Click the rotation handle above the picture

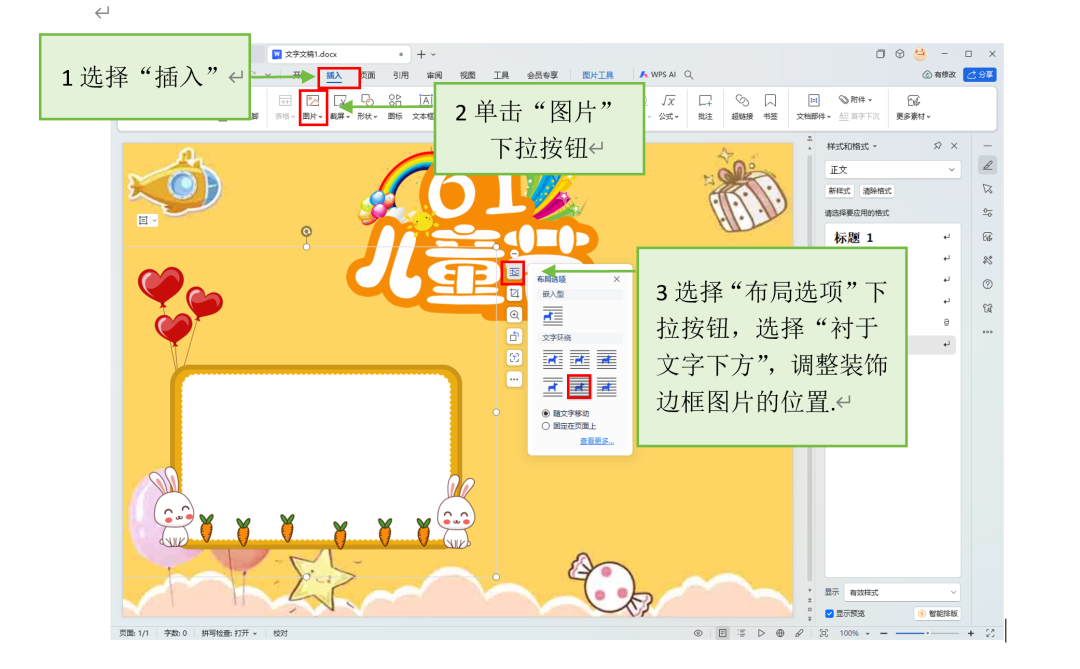point(307,231)
